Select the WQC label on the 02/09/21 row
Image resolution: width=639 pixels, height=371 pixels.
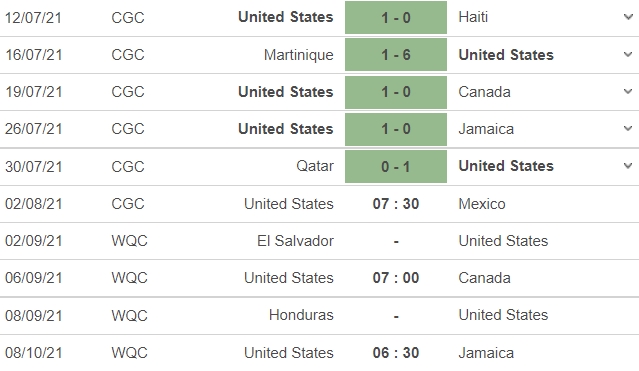click(x=129, y=241)
